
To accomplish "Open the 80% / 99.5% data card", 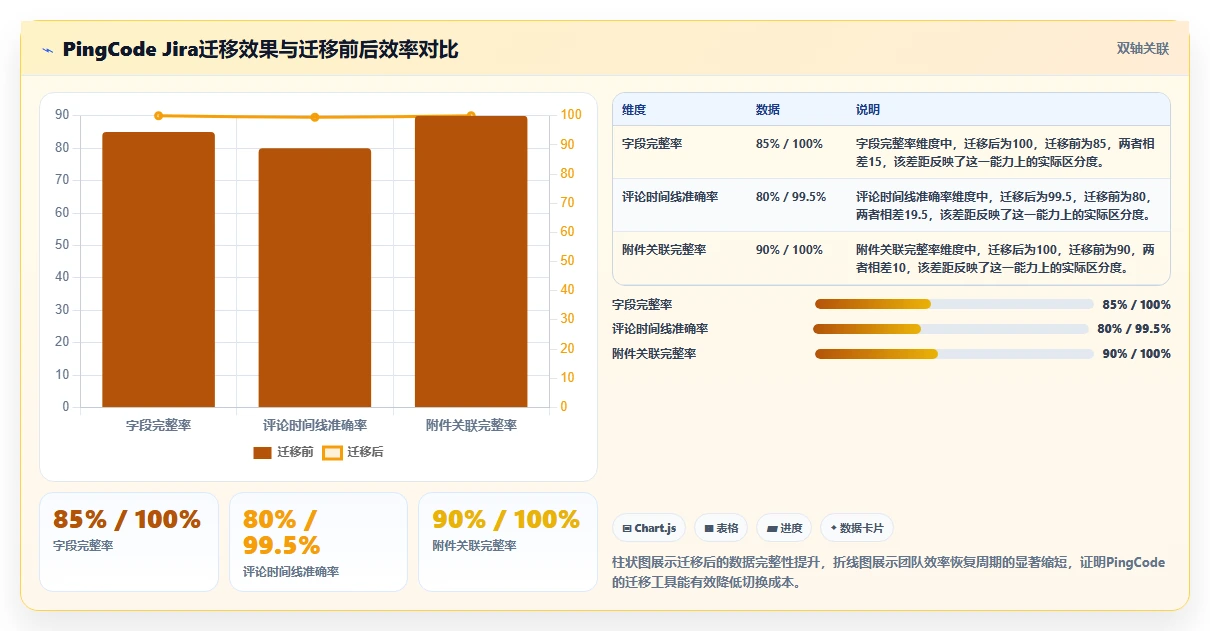I will click(318, 541).
